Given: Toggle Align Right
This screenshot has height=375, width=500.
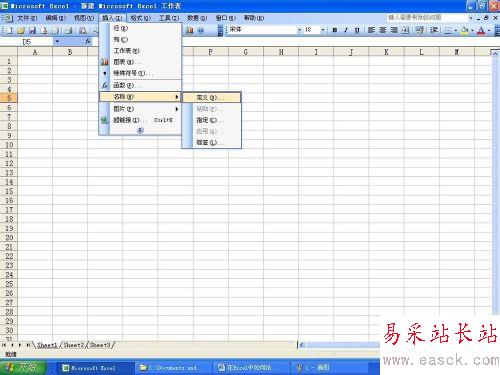Looking at the screenshot, I should pyautogui.click(x=394, y=30).
